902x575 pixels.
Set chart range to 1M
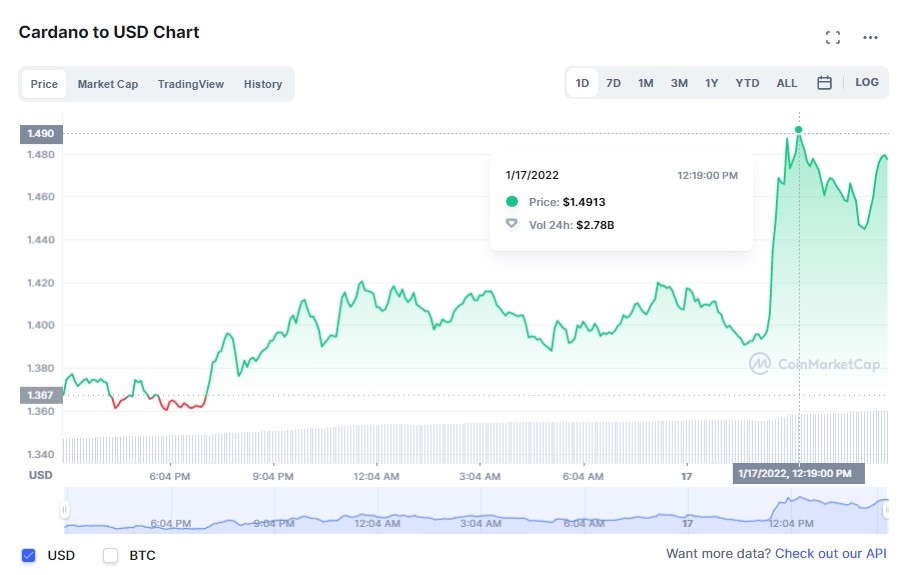pyautogui.click(x=646, y=83)
